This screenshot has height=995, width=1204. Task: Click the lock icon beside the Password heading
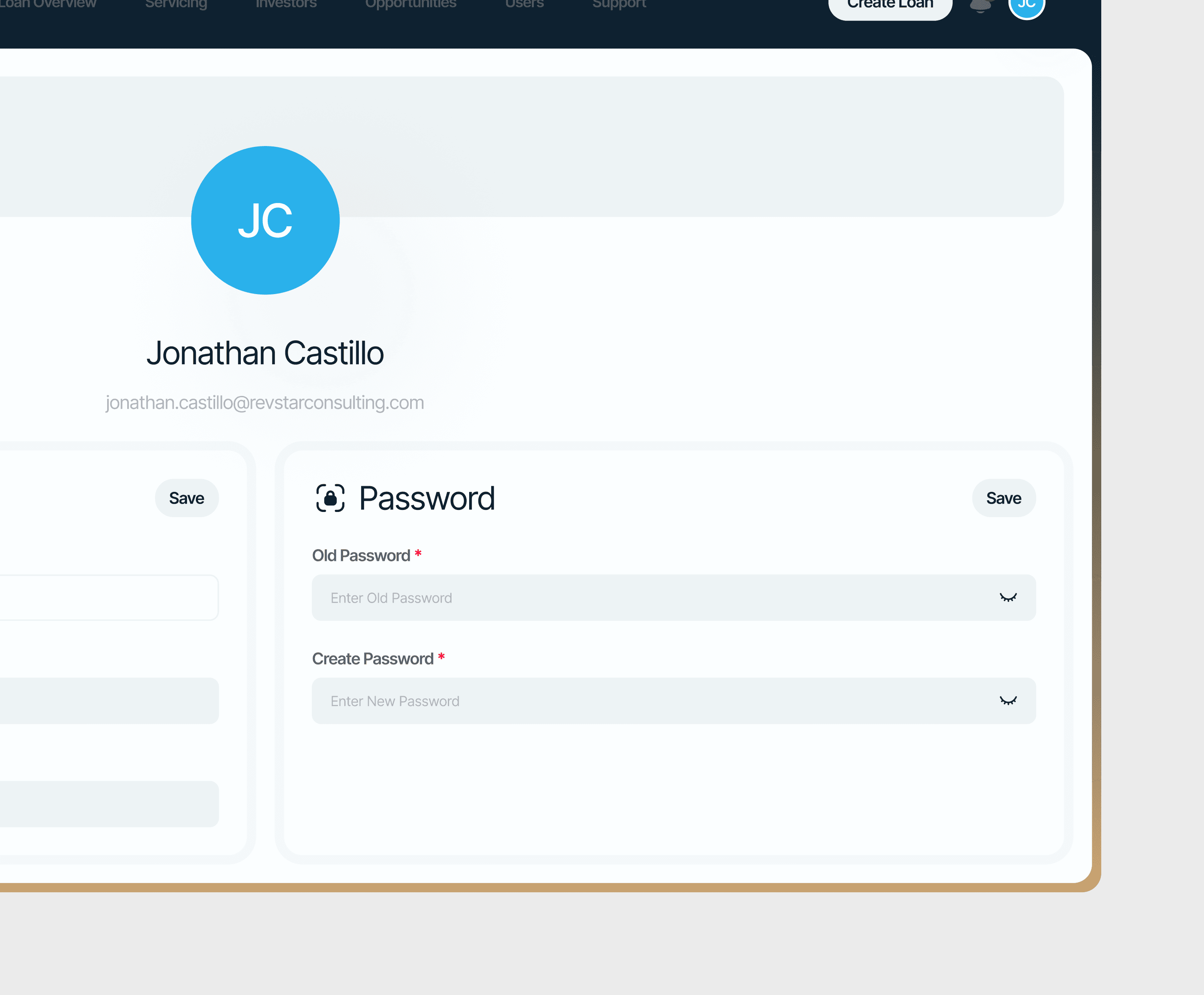[330, 497]
